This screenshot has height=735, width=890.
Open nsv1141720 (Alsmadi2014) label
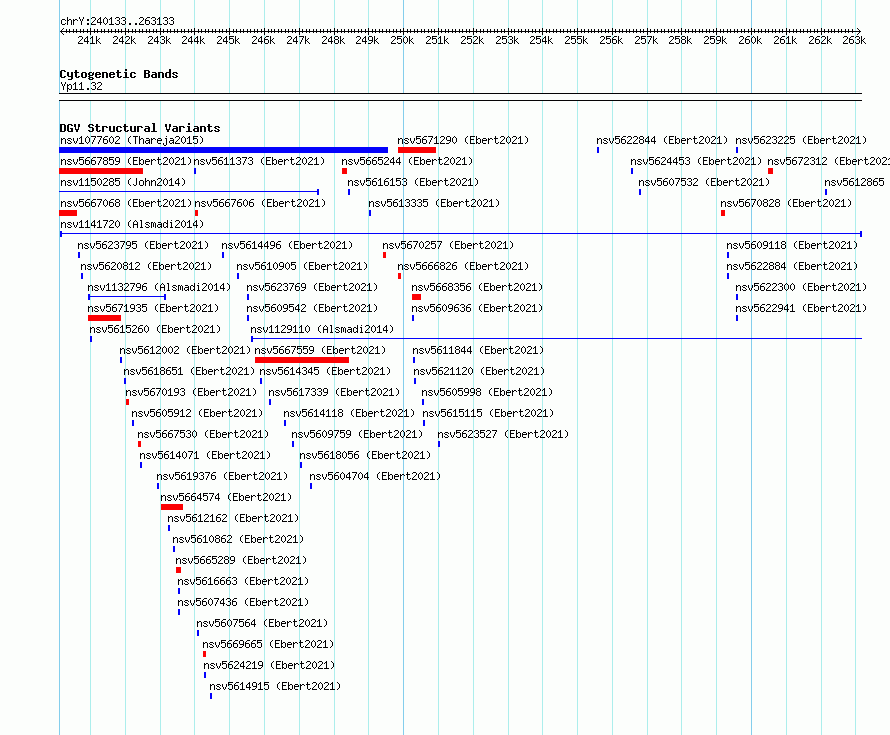coord(132,224)
